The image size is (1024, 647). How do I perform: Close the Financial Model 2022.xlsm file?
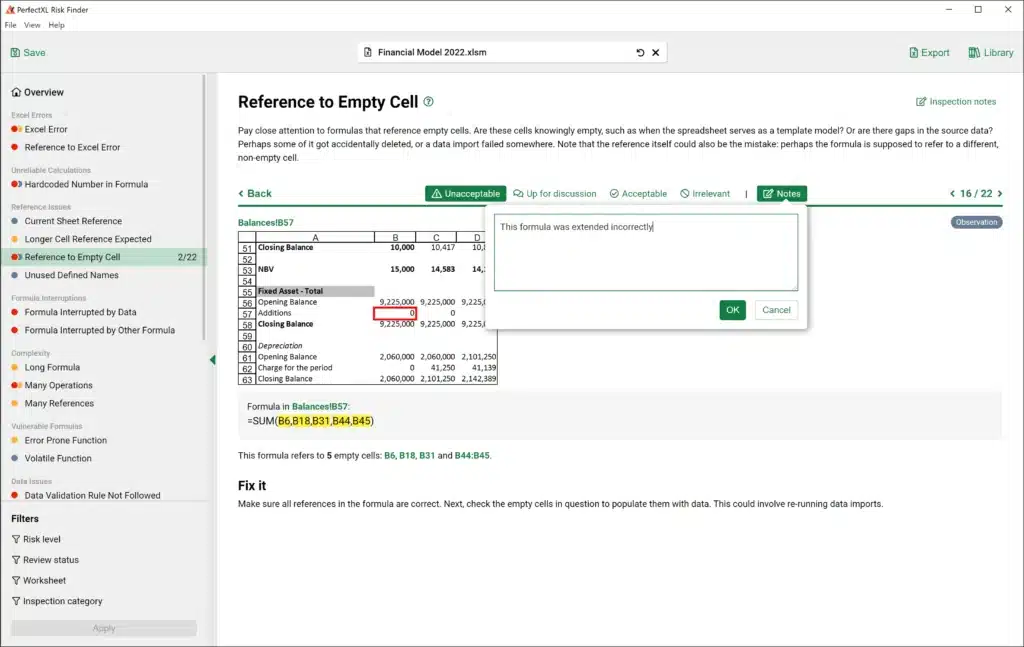click(656, 52)
